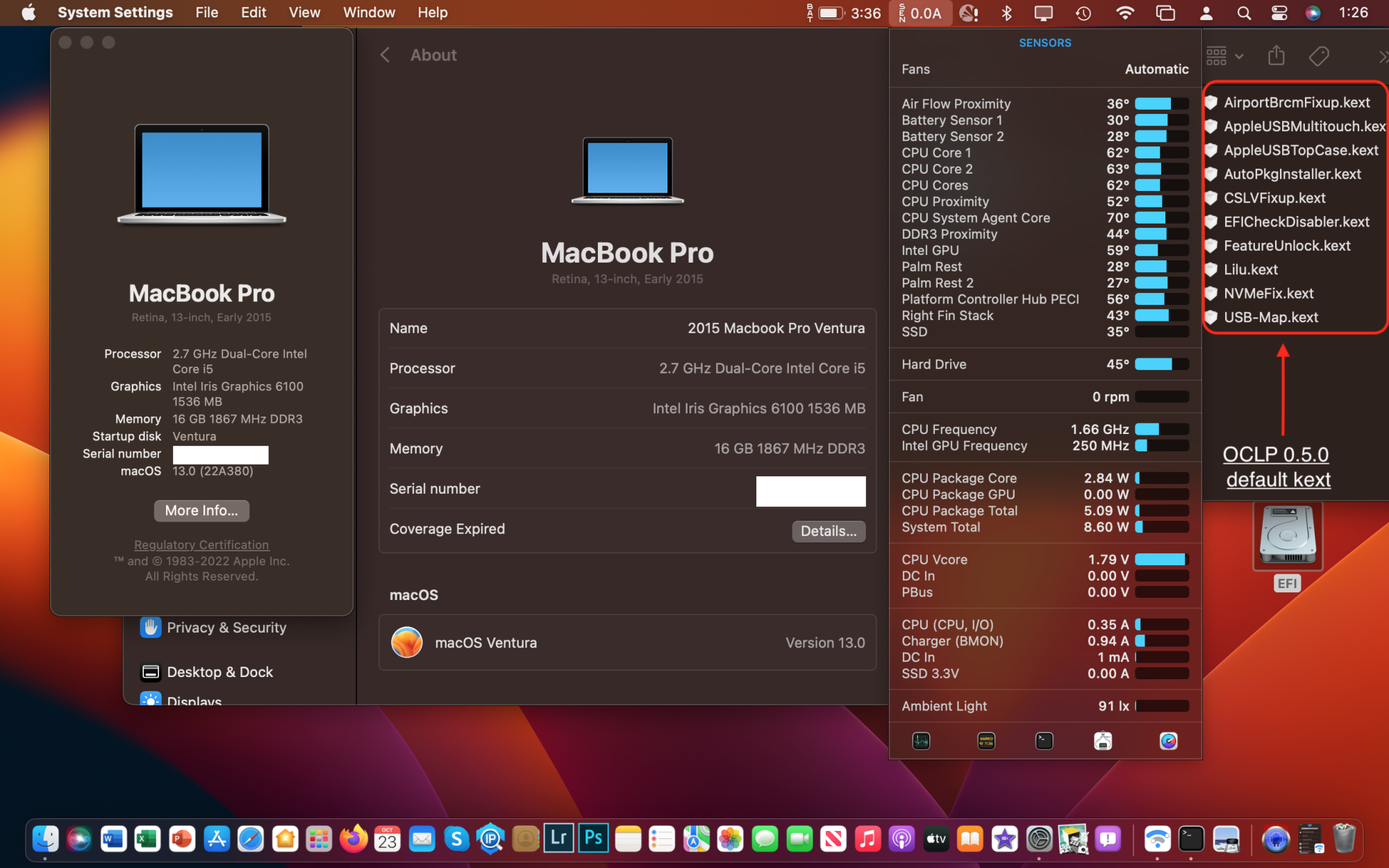Launch Terminal from the sensors panel footer
The height and width of the screenshot is (868, 1389).
tap(1044, 741)
